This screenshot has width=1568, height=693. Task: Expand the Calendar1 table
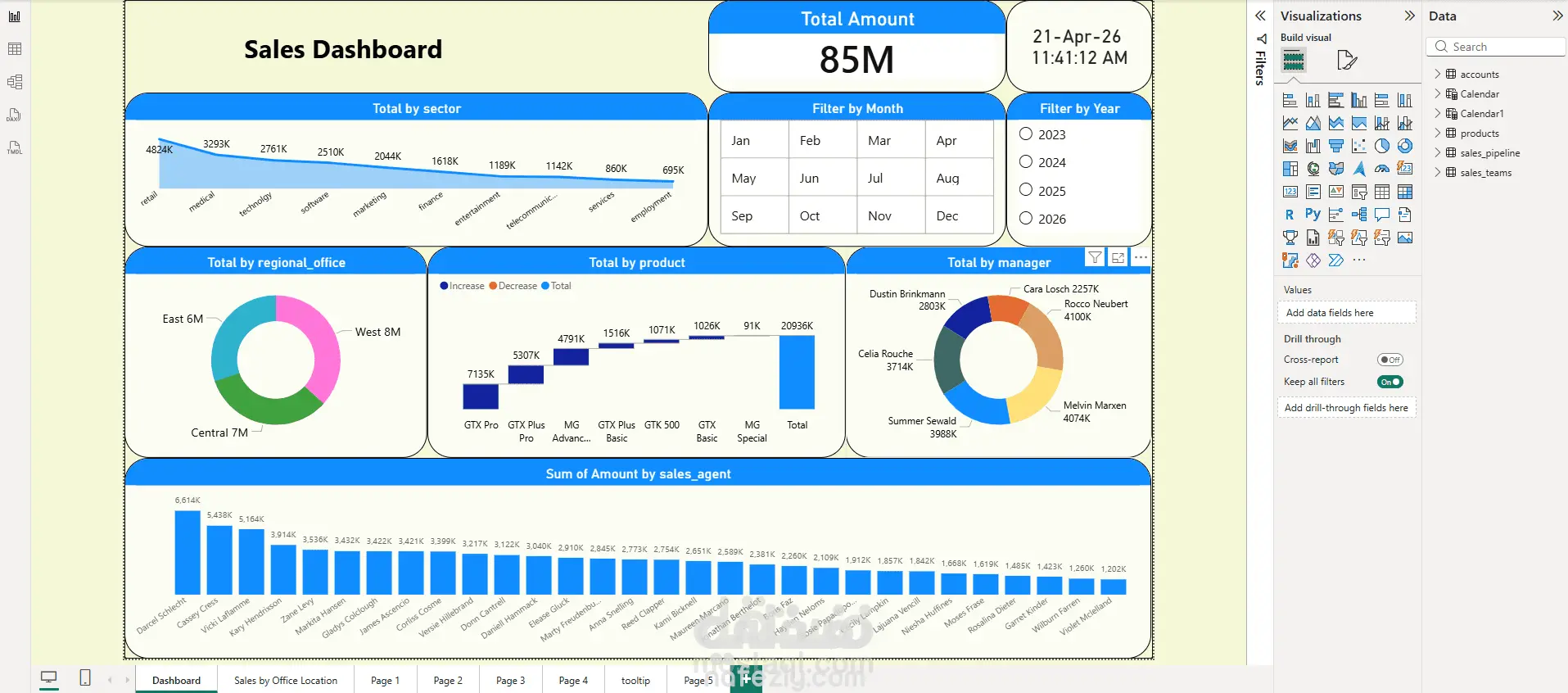1437,113
